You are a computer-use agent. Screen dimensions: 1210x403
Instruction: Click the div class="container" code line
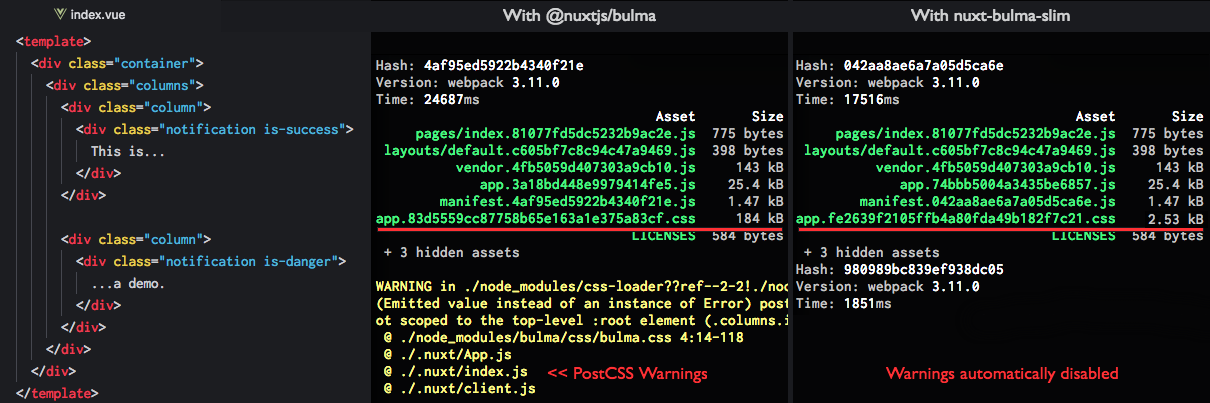117,64
